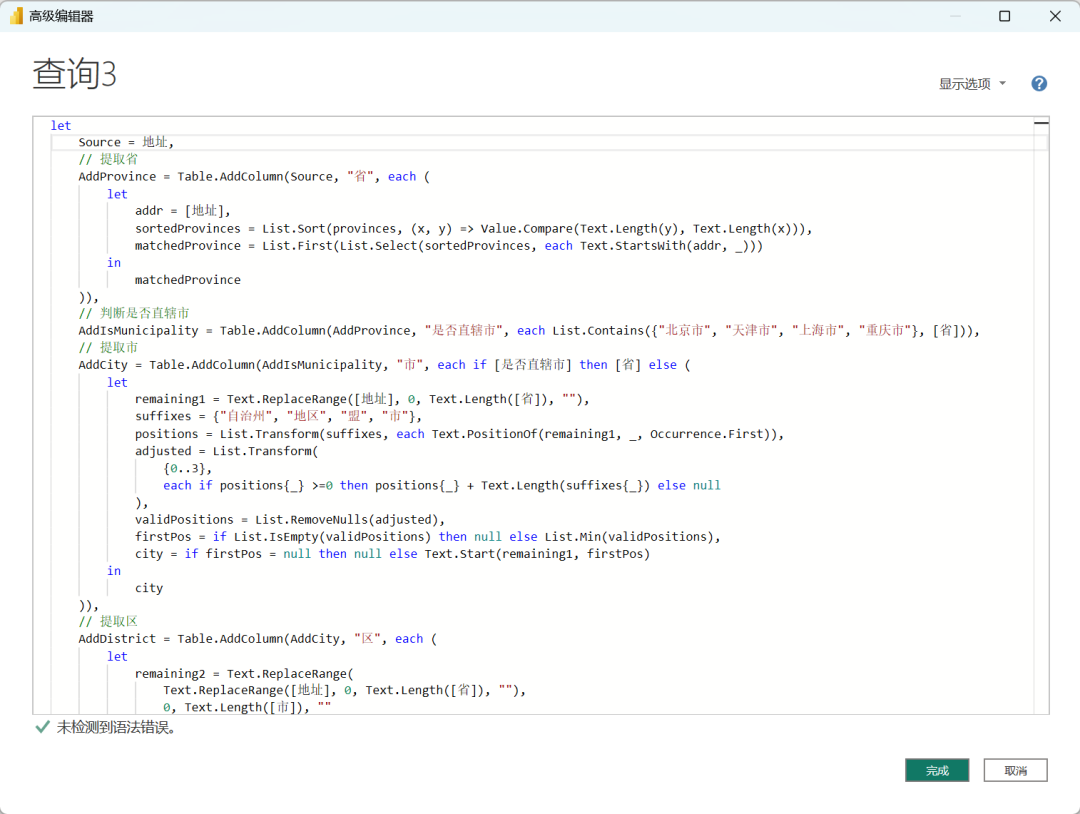Close the 高级编辑器 window
This screenshot has height=814, width=1080.
click(x=1055, y=16)
